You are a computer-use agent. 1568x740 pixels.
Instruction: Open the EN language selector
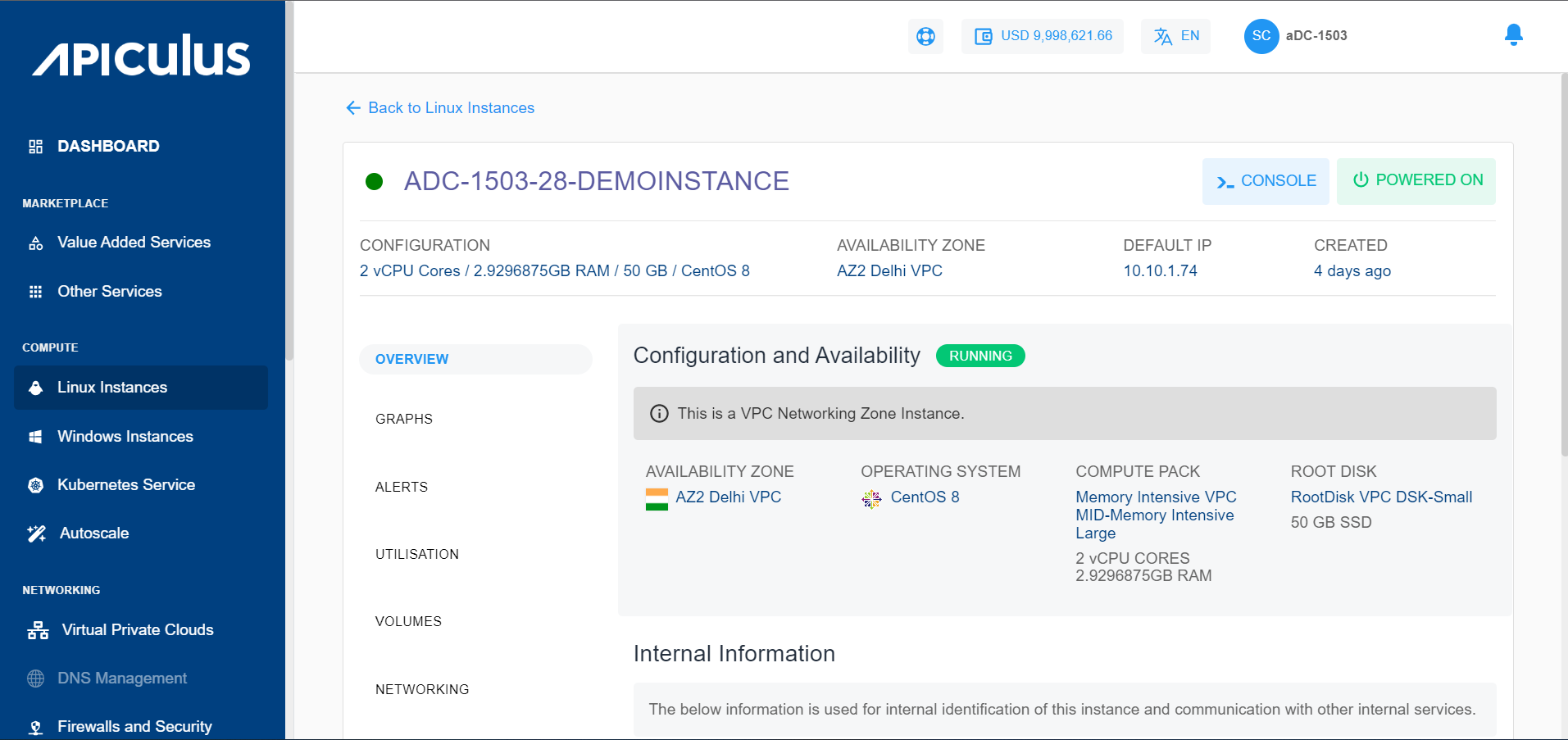click(1175, 36)
